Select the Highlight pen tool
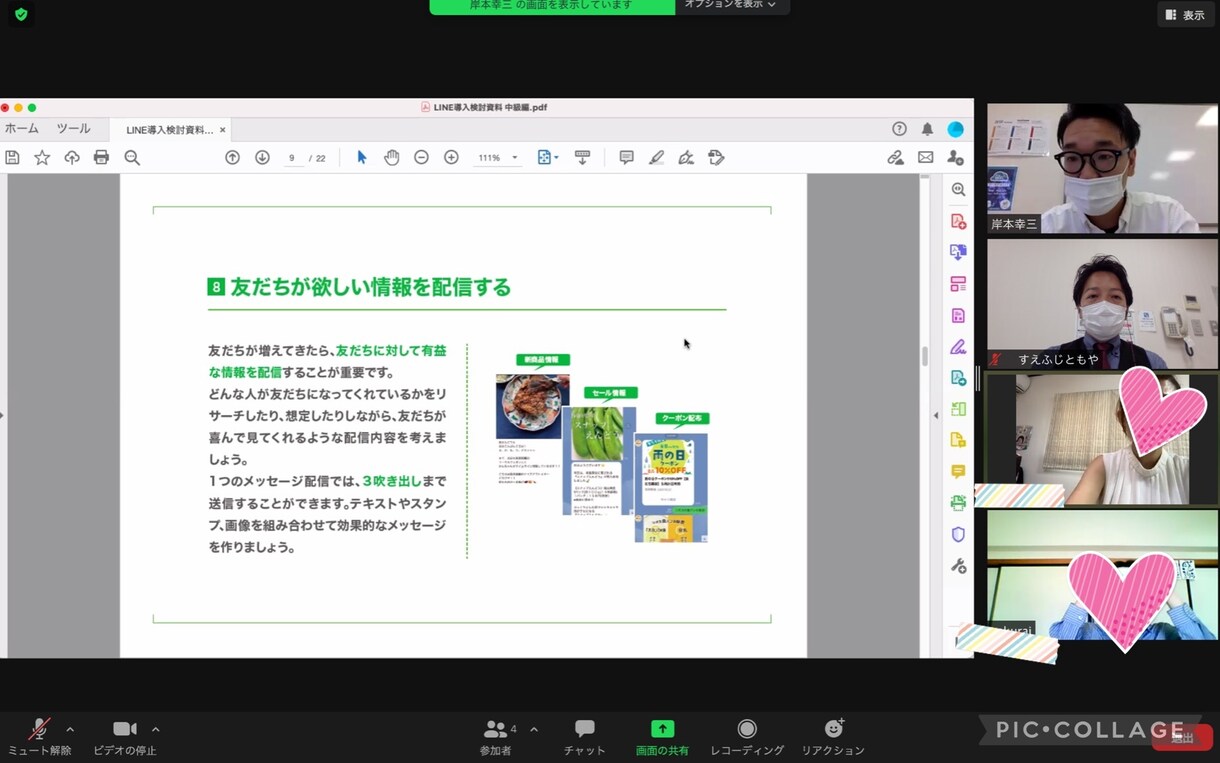1220x763 pixels. point(656,158)
